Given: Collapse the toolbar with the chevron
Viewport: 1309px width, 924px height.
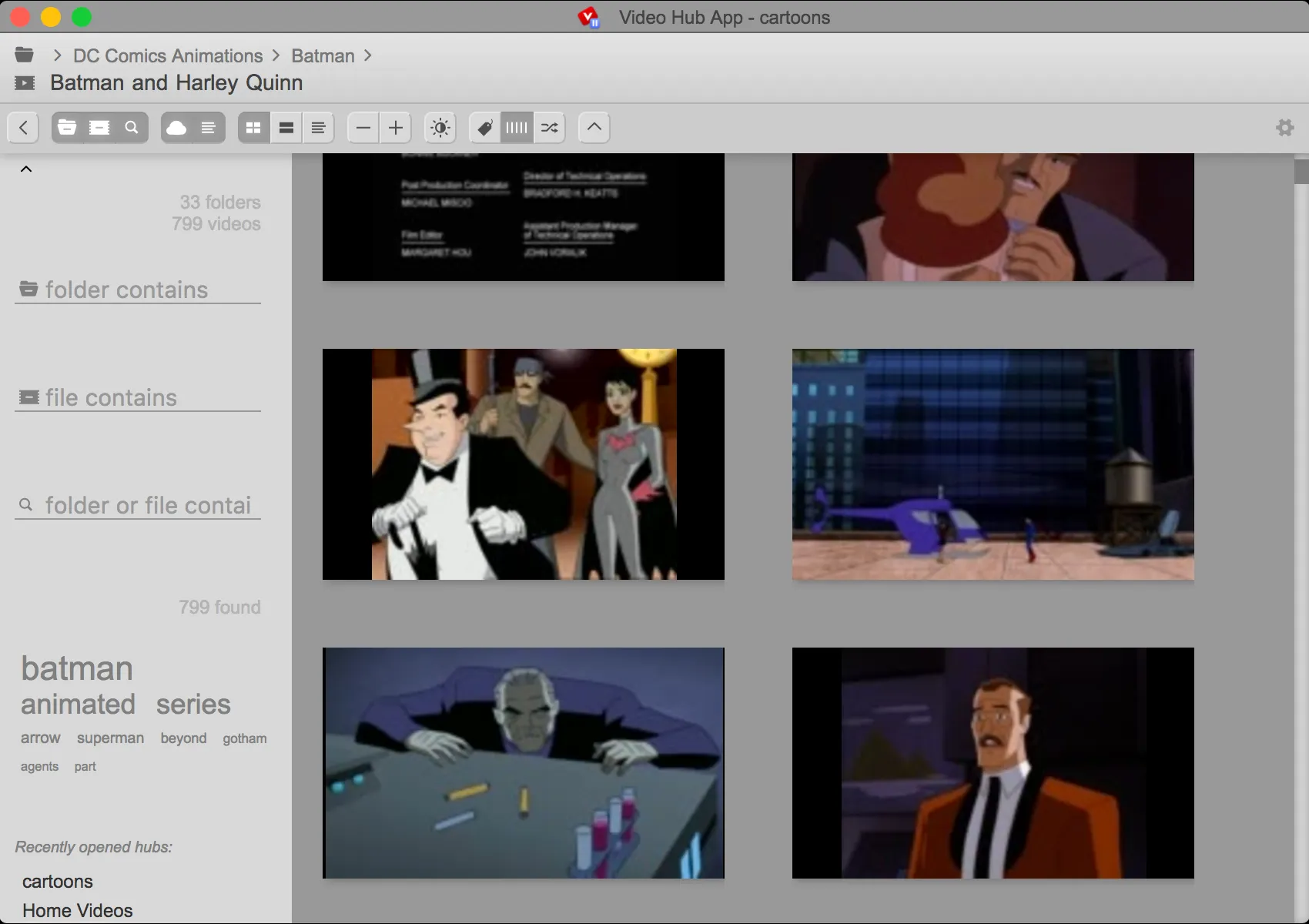Looking at the screenshot, I should (x=594, y=127).
